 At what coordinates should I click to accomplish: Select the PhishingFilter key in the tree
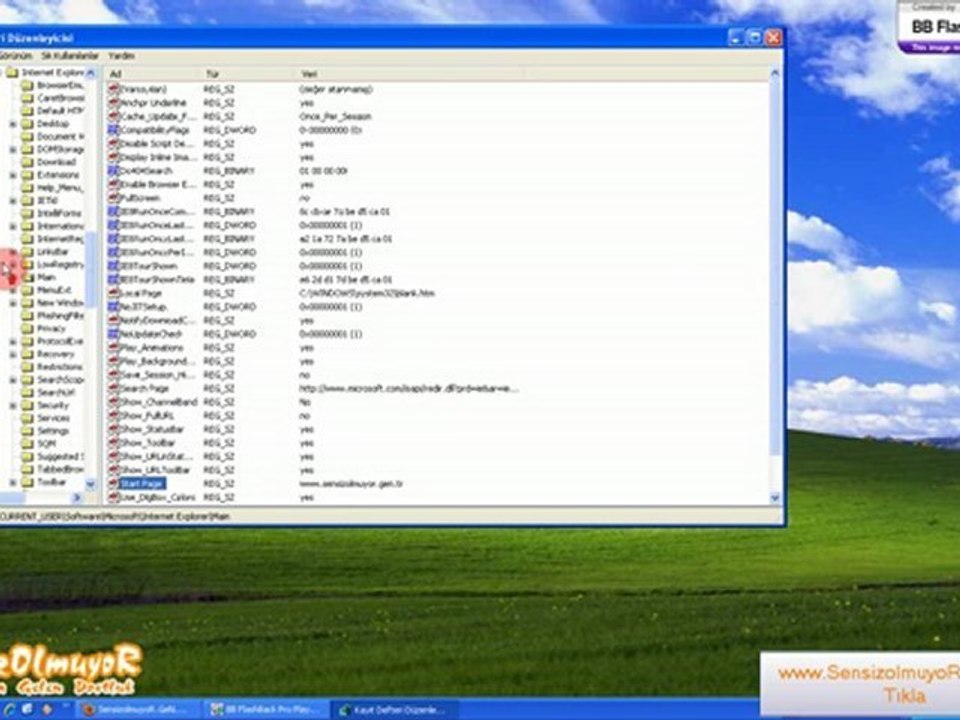[x=61, y=316]
